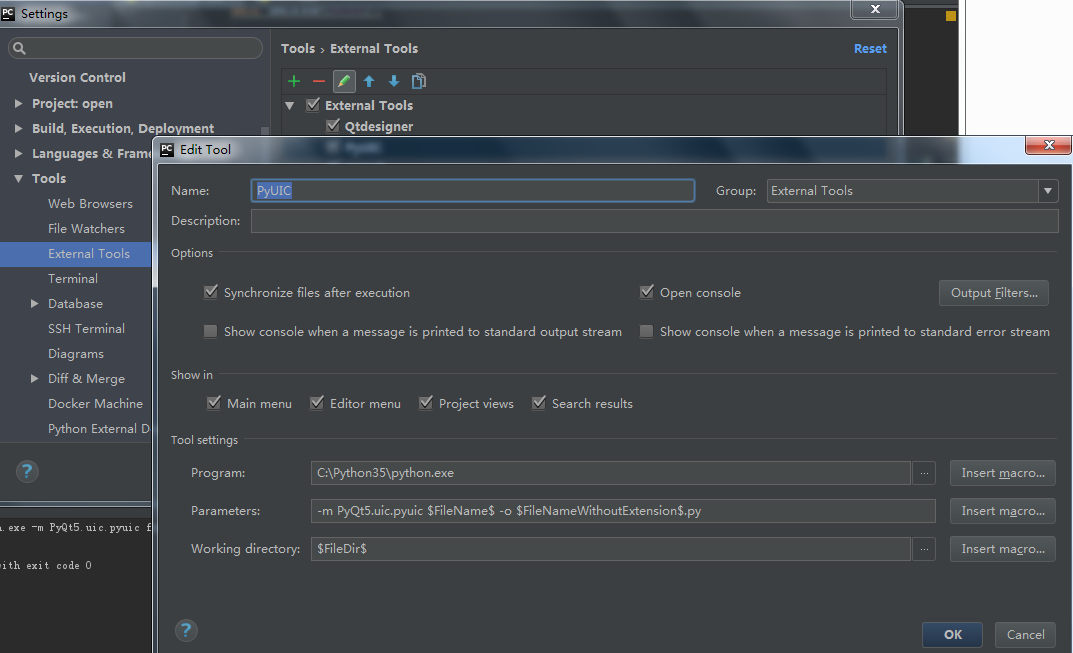Browse for the Program path
This screenshot has width=1073, height=653.
tap(925, 473)
